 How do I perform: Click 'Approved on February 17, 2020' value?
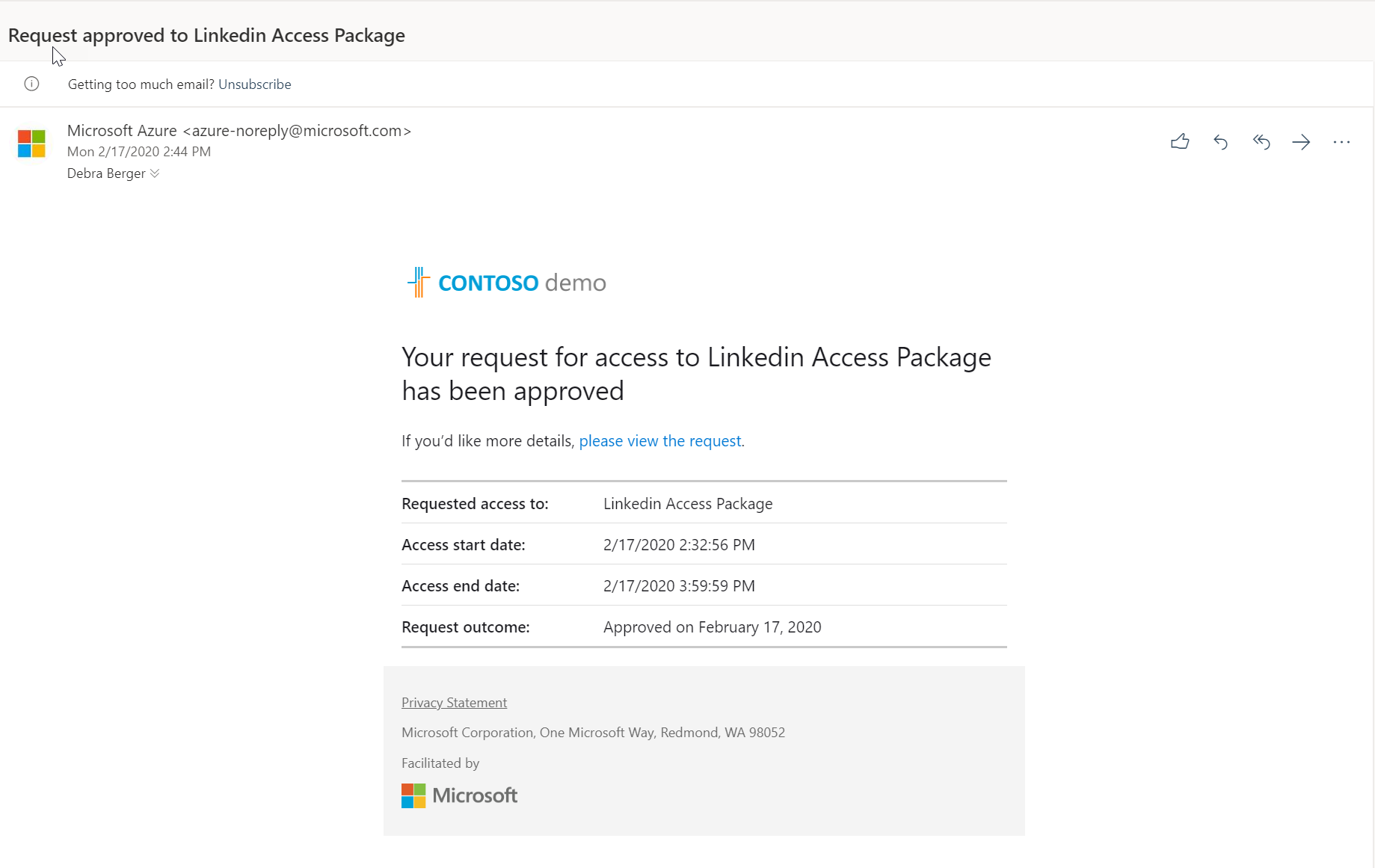[x=713, y=627]
